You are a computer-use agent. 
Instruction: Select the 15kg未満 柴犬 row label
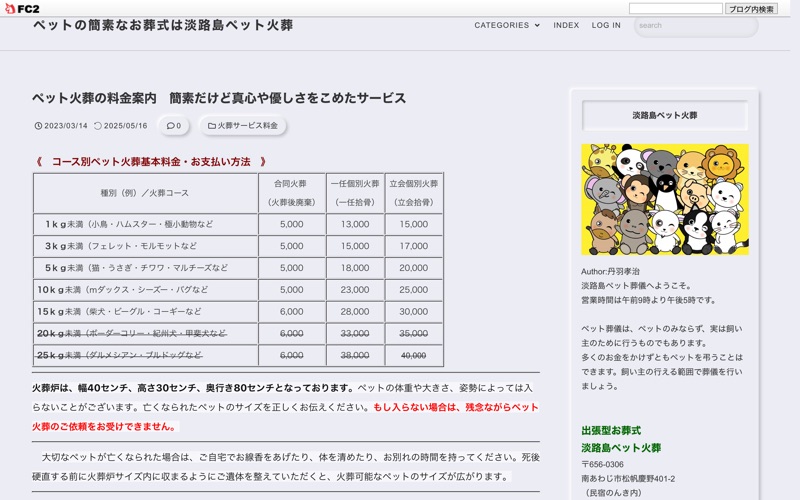coord(119,312)
